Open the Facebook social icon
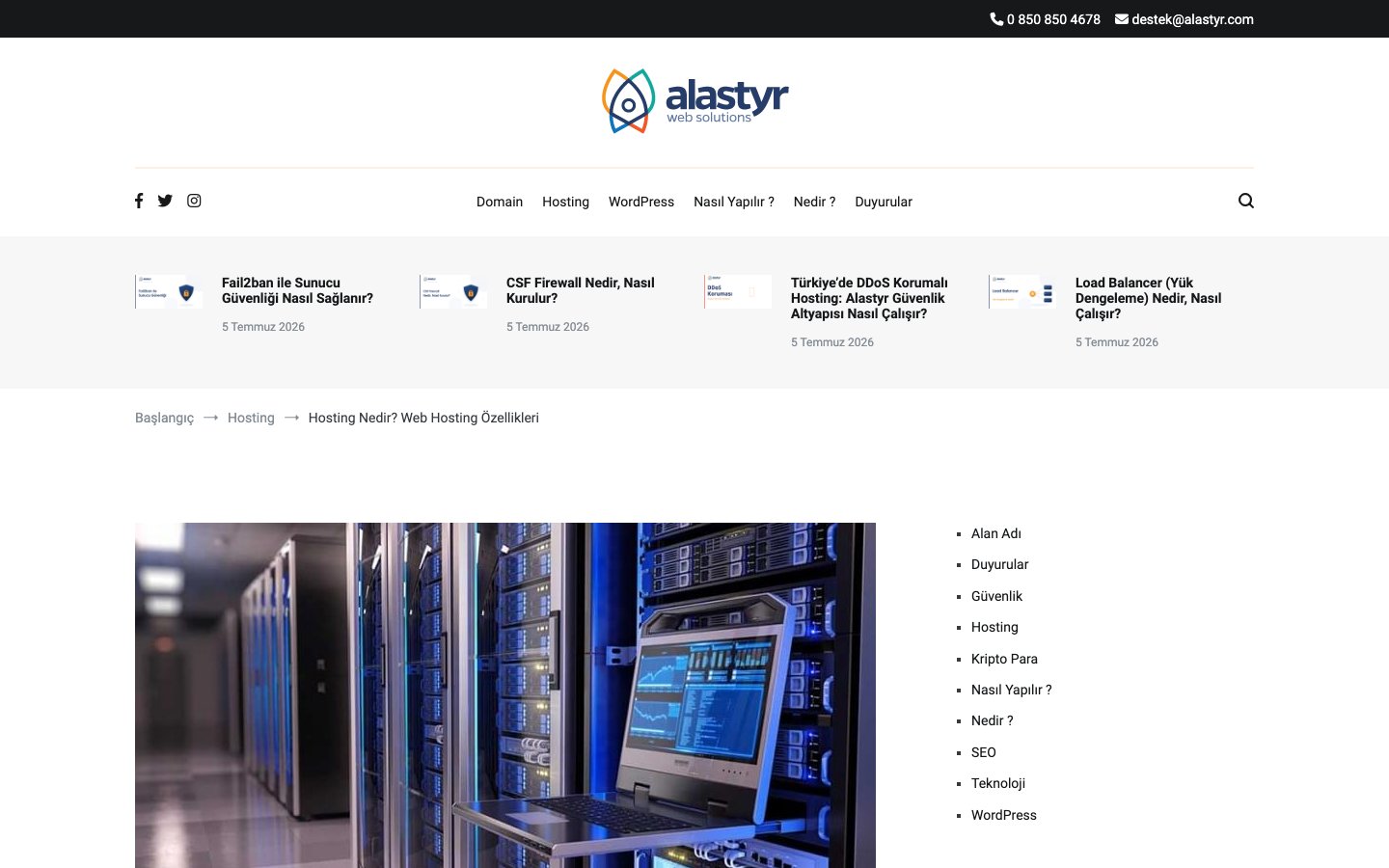 139,201
